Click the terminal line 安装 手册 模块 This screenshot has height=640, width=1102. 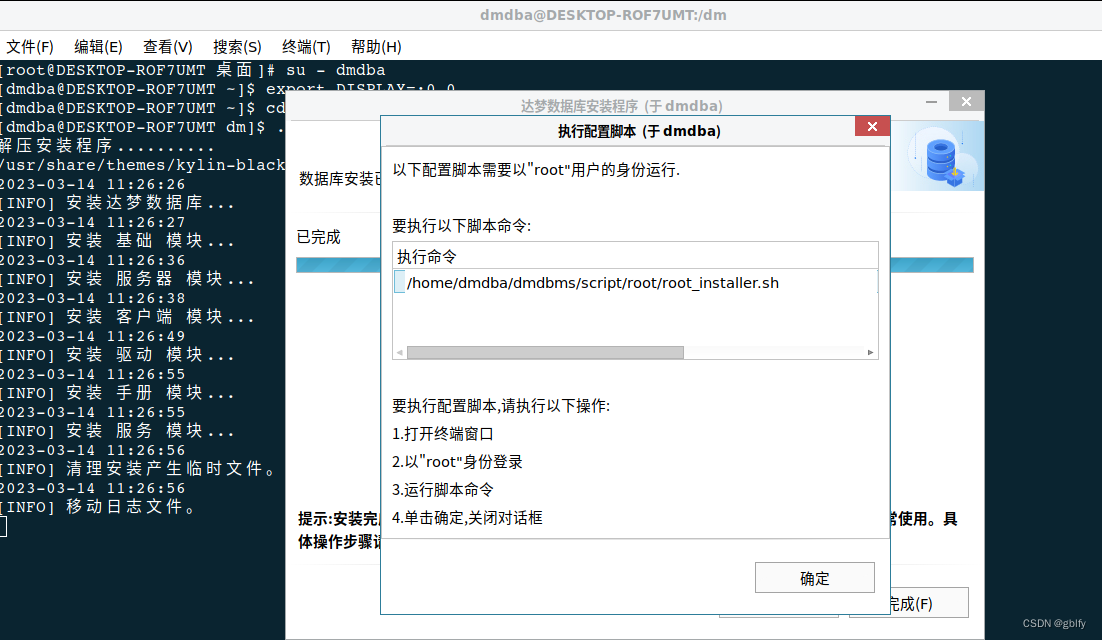coord(117,393)
